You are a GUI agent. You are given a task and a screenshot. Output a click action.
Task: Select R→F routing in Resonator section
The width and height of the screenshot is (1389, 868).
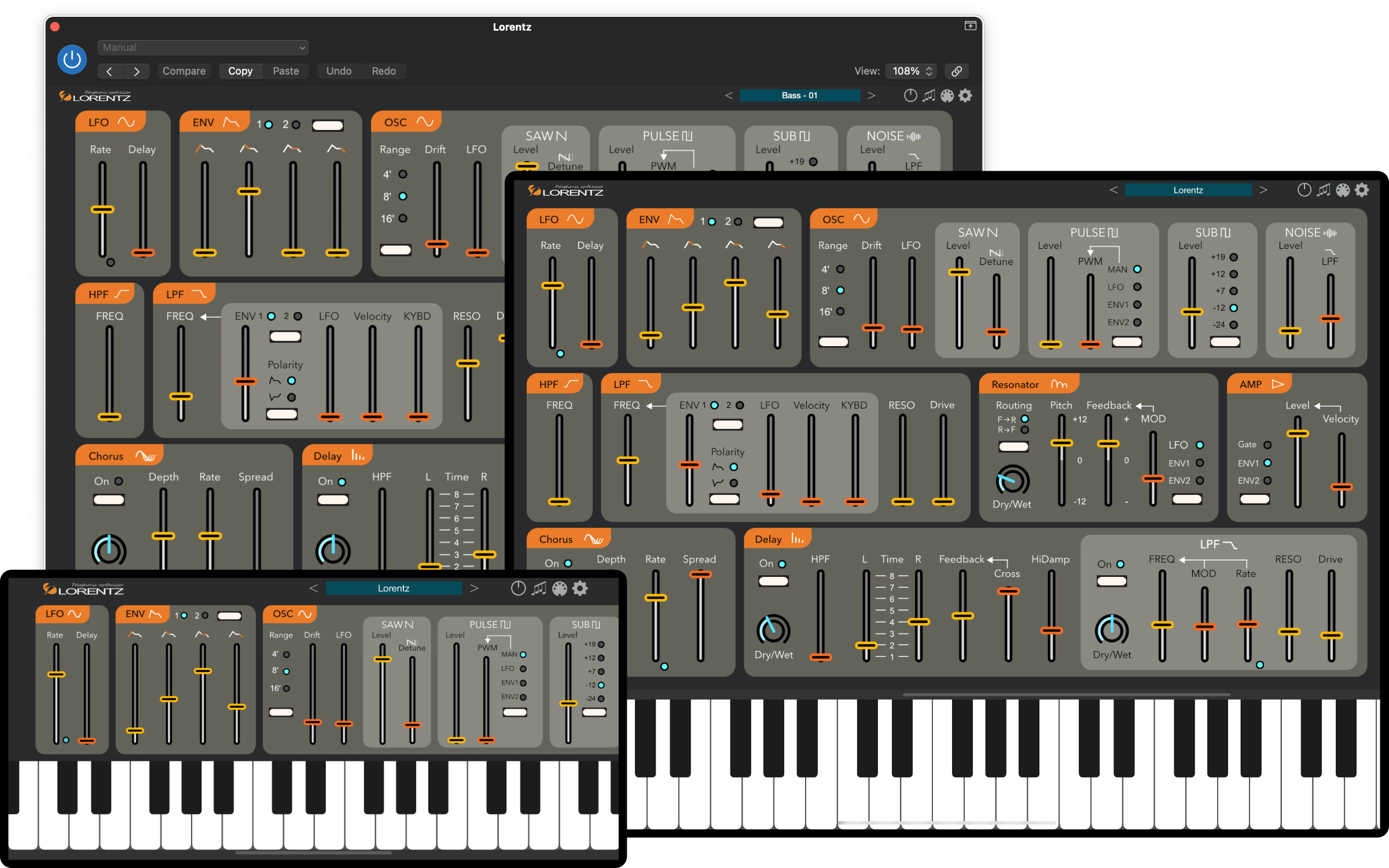[1024, 430]
